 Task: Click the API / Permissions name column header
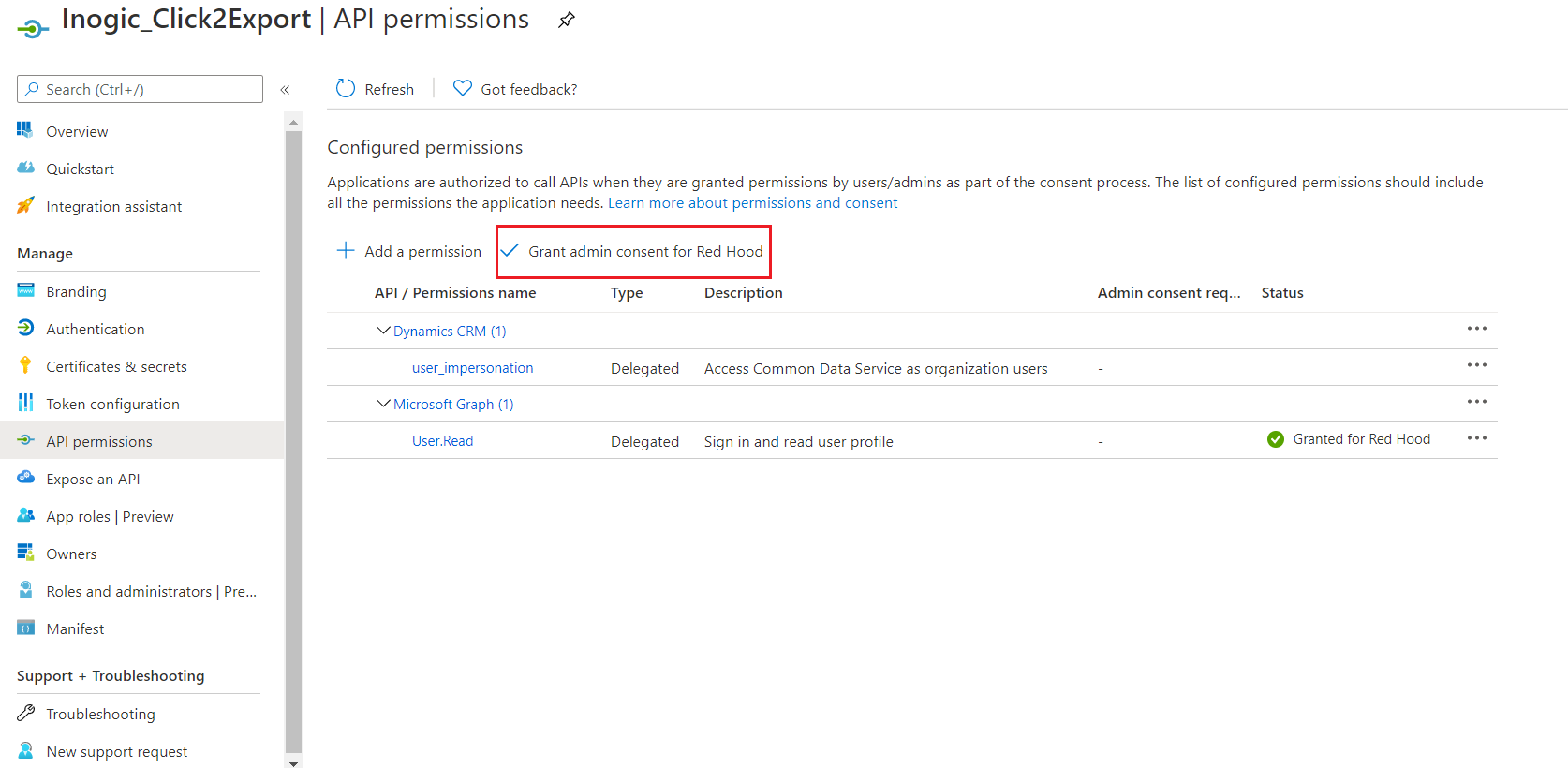(455, 293)
